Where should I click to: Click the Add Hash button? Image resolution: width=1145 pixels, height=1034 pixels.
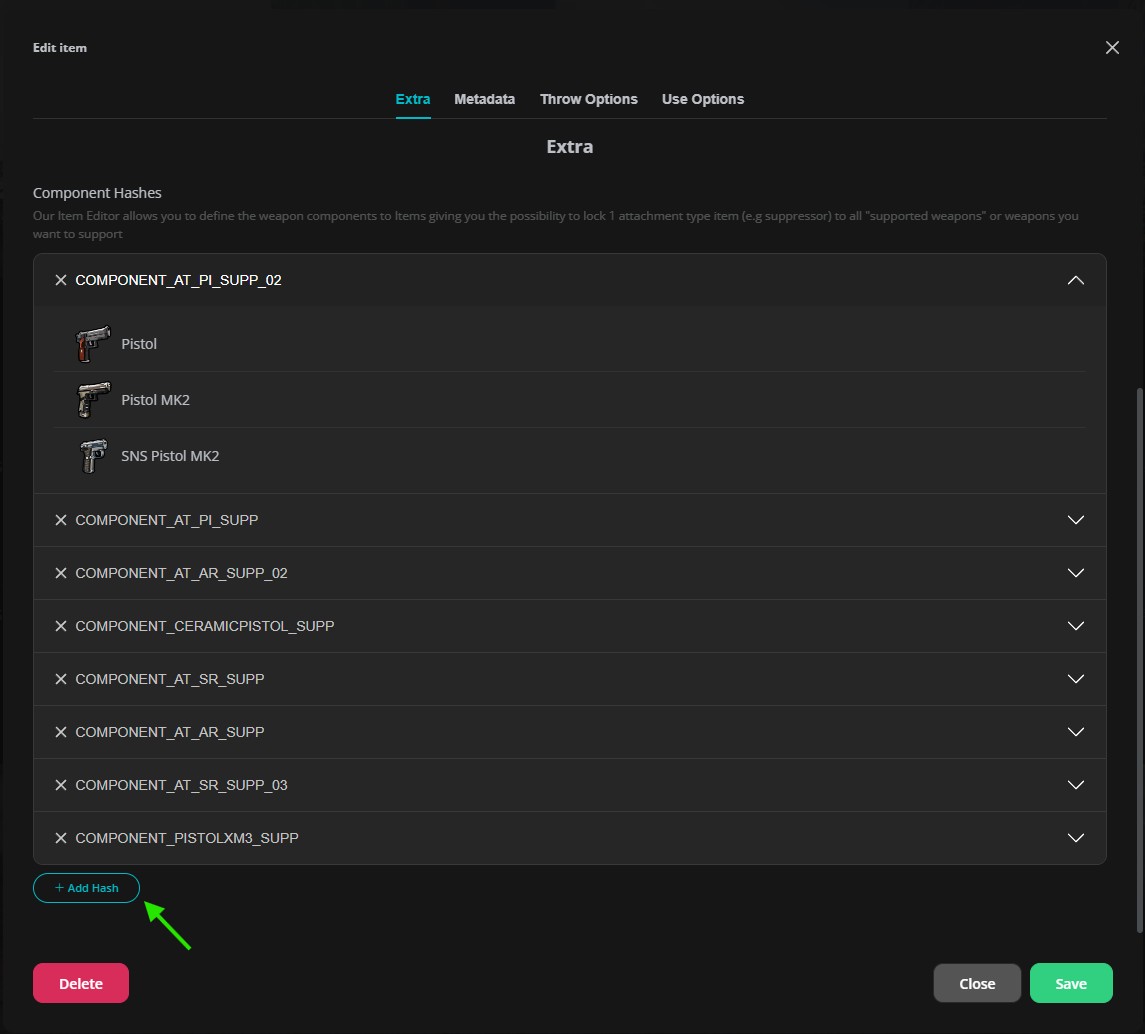pos(86,888)
